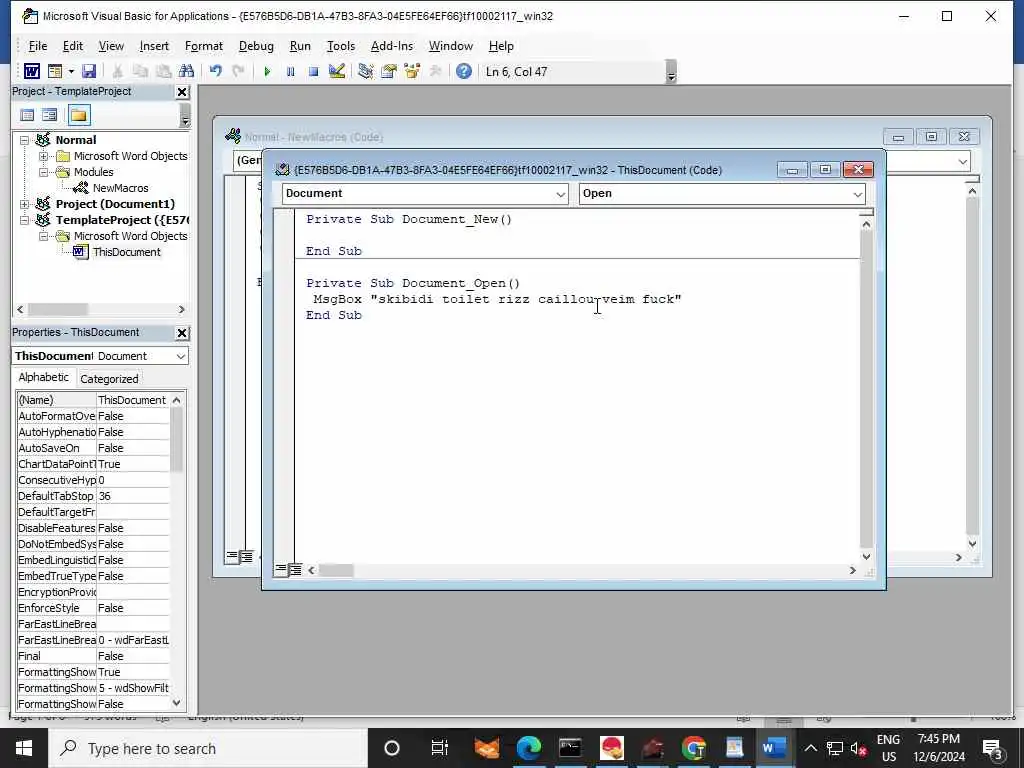This screenshot has height=768, width=1024.
Task: Click the MsgBox code line
Action: pyautogui.click(x=496, y=299)
